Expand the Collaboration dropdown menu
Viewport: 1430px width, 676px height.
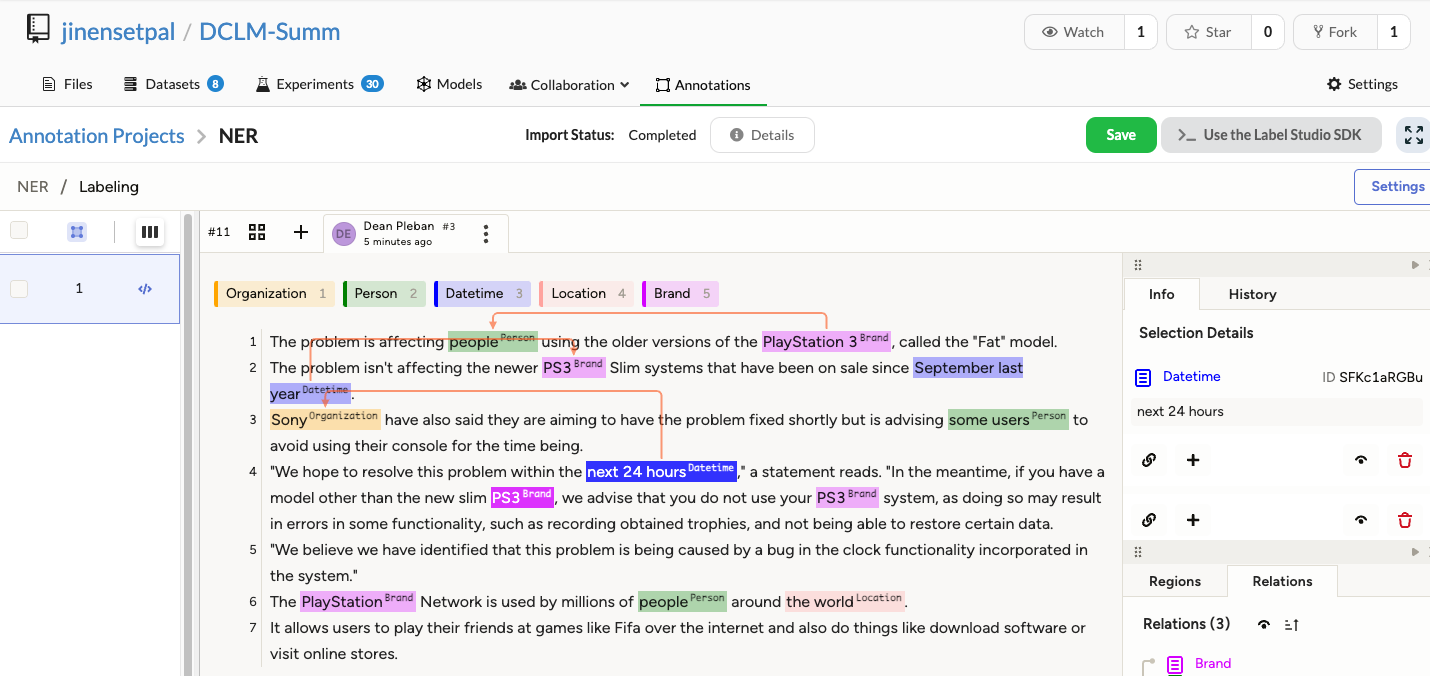[x=570, y=85]
